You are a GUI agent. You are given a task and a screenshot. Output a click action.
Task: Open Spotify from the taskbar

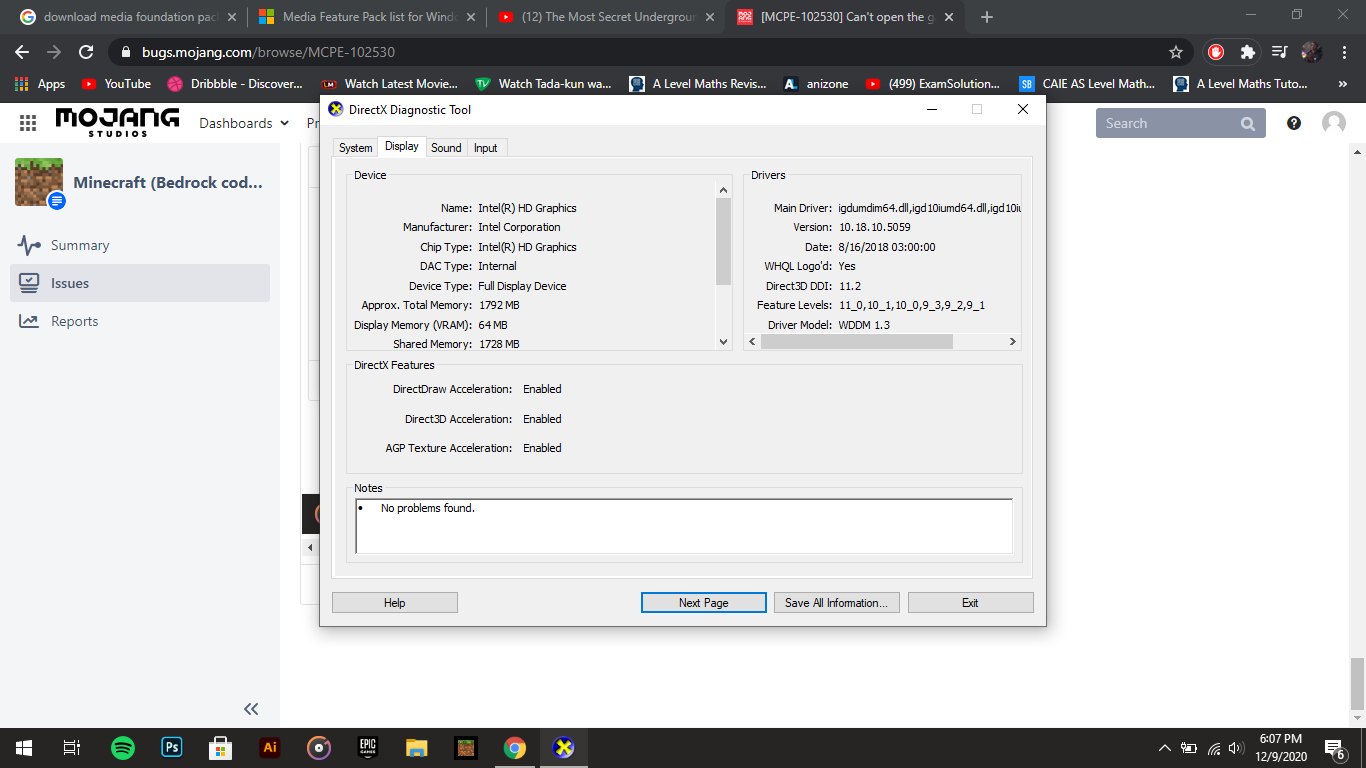[x=123, y=748]
